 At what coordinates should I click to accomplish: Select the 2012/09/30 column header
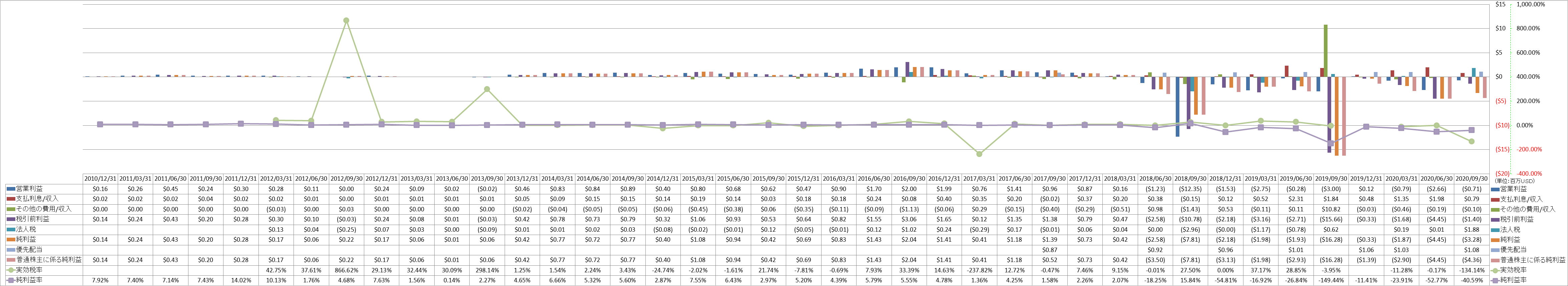(x=346, y=179)
